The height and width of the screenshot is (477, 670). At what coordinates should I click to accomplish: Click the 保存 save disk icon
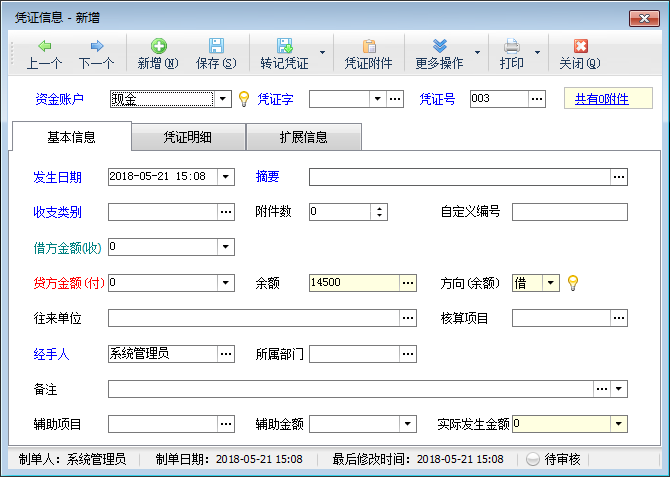215,46
